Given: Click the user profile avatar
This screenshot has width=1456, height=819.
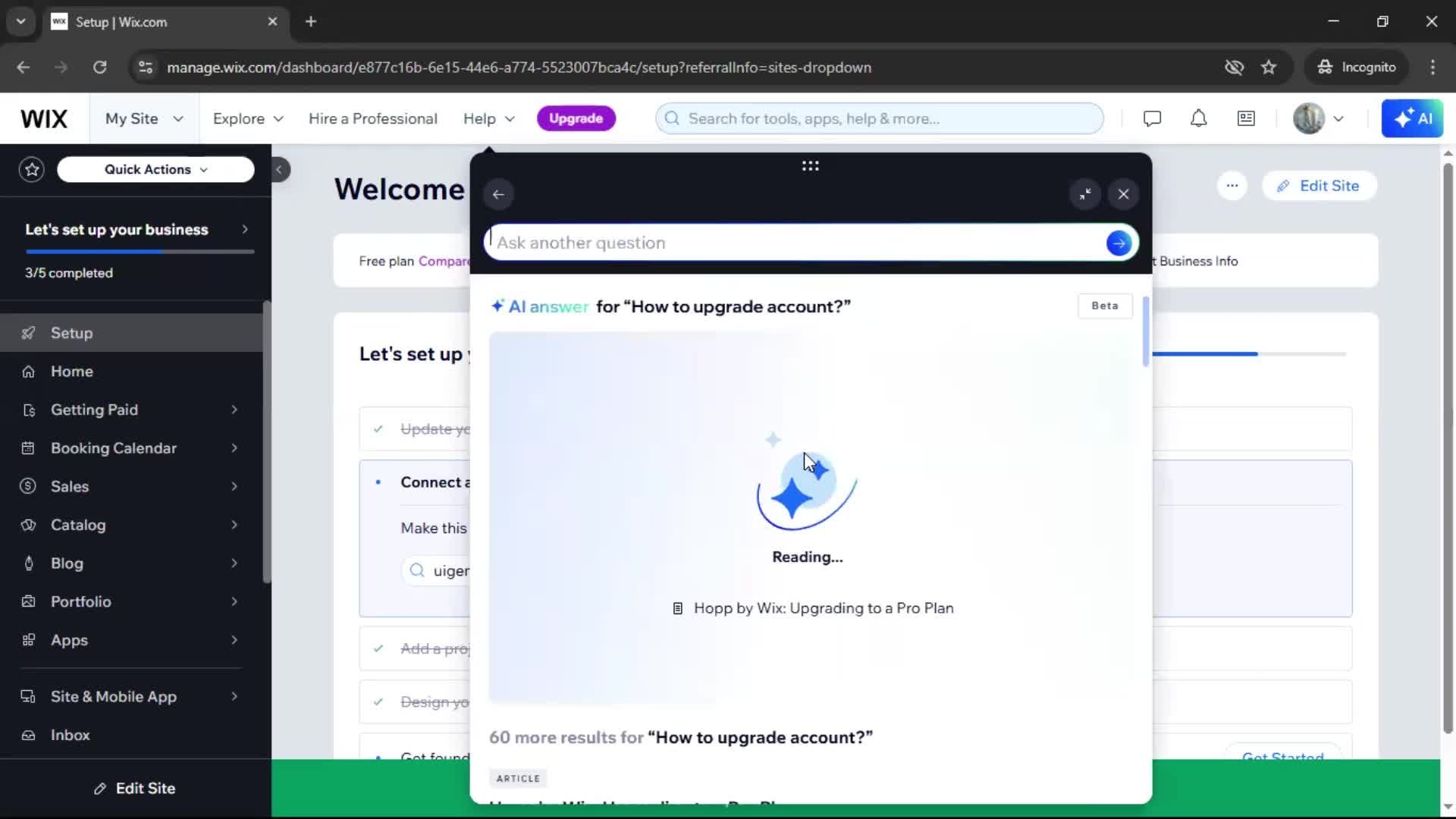Looking at the screenshot, I should pyautogui.click(x=1308, y=119).
